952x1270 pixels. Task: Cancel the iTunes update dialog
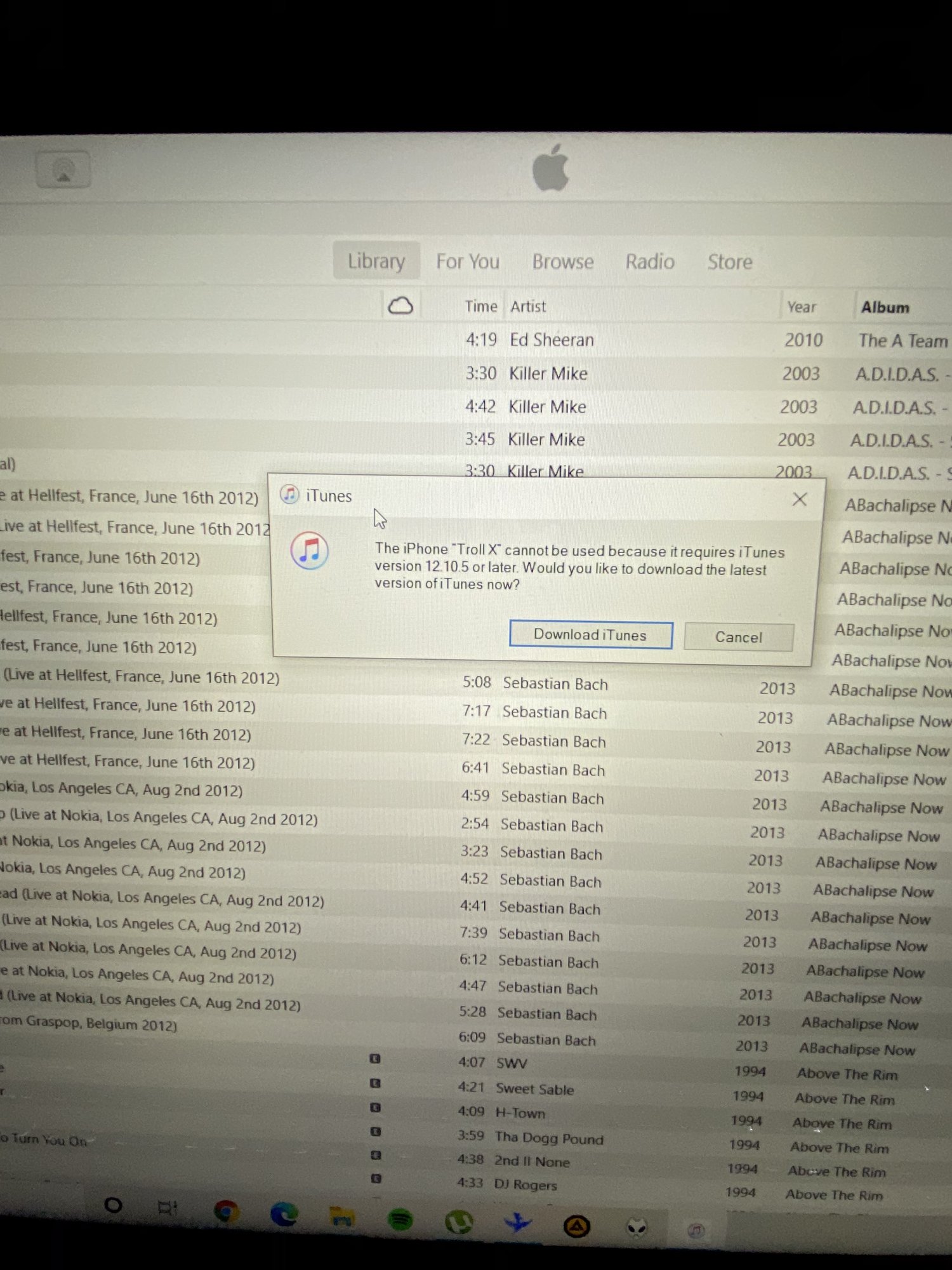point(738,637)
